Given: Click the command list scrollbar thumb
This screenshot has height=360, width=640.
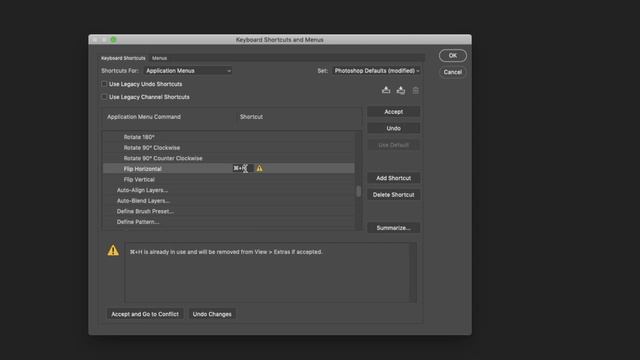Looking at the screenshot, I should point(358,191).
